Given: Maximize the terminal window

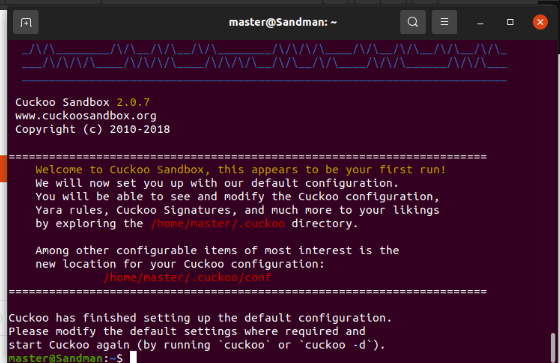Looking at the screenshot, I should click(x=510, y=22).
